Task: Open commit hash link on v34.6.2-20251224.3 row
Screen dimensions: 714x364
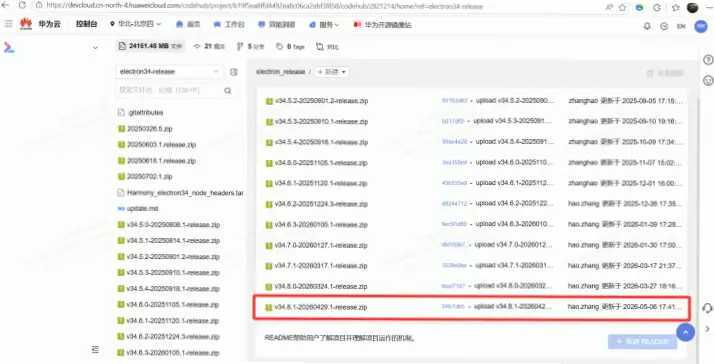Action: (454, 204)
